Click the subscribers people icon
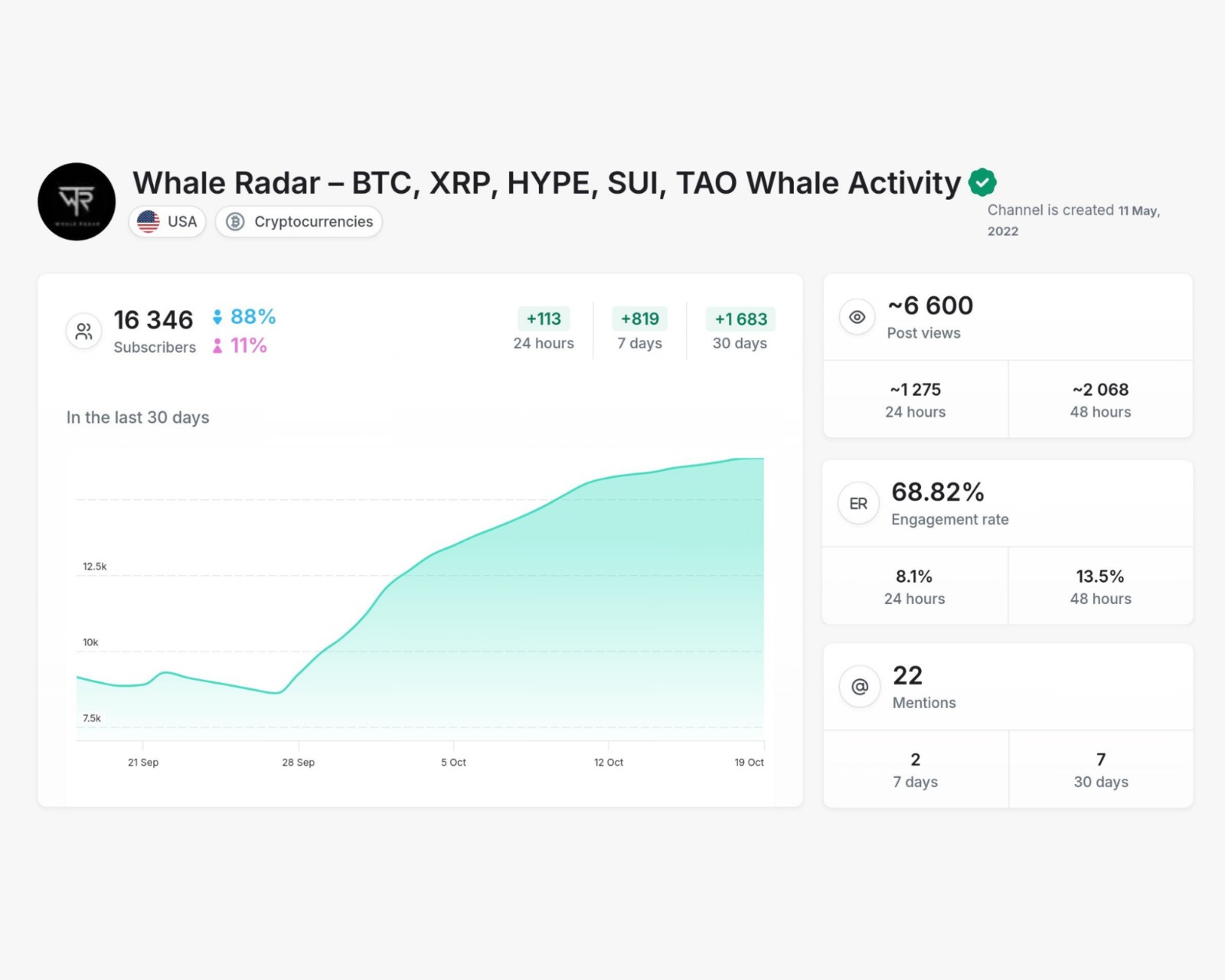Viewport: 1225px width, 980px height. tap(83, 332)
